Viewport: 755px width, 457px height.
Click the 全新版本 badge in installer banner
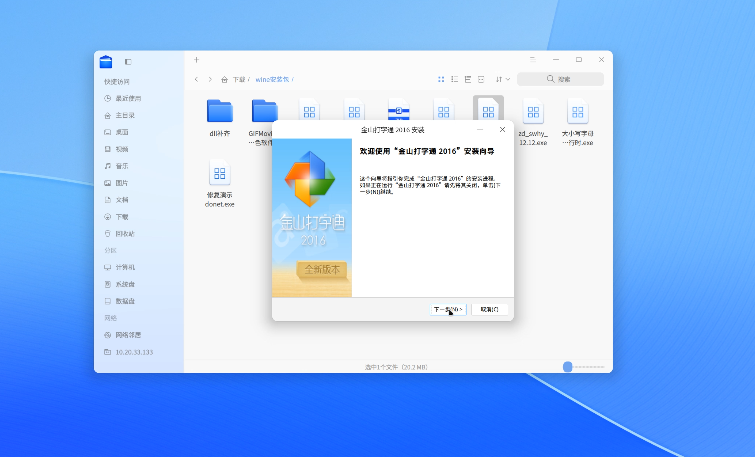(322, 270)
